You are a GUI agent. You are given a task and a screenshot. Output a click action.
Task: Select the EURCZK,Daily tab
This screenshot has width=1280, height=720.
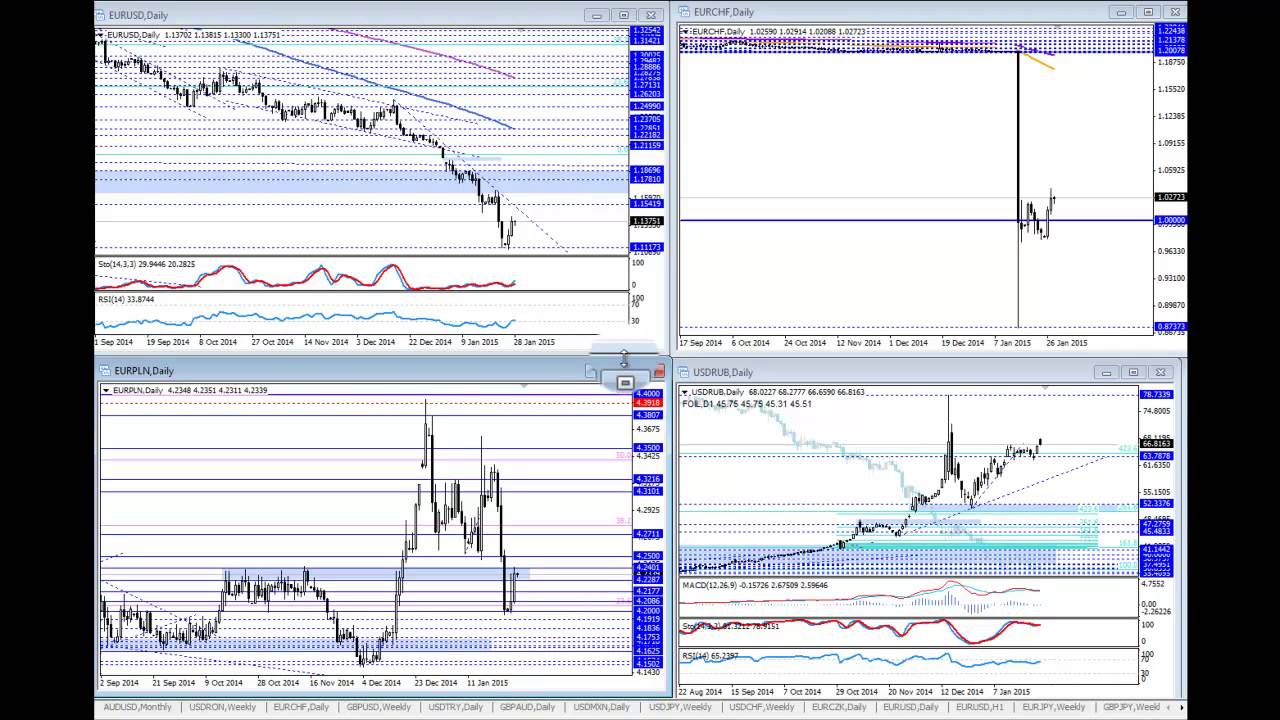tap(838, 707)
